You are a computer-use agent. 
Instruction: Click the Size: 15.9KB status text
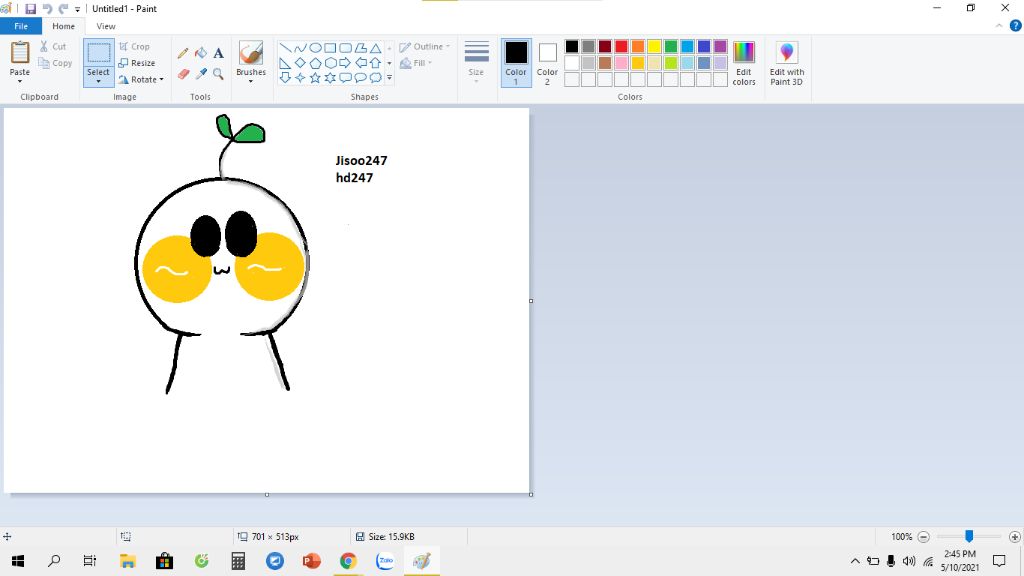pyautogui.click(x=391, y=537)
